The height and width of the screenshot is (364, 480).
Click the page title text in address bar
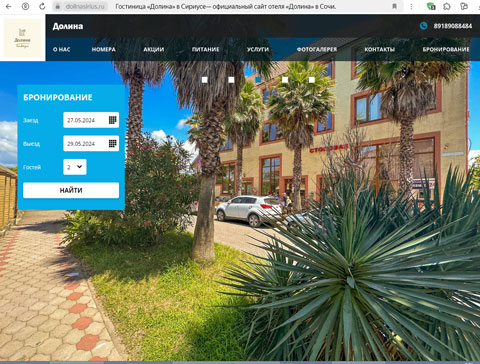point(226,6)
